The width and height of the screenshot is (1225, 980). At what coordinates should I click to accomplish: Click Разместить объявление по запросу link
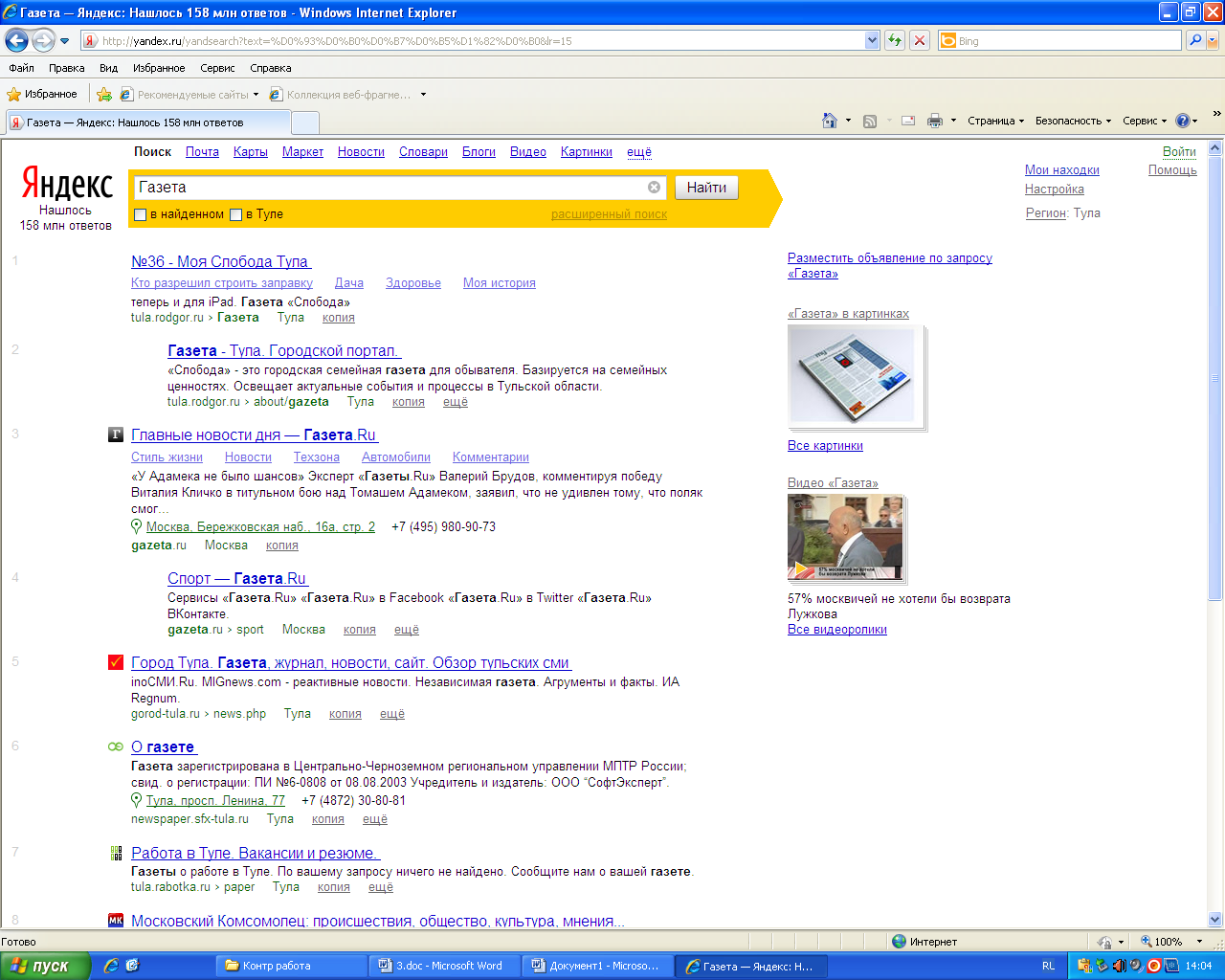click(x=890, y=266)
